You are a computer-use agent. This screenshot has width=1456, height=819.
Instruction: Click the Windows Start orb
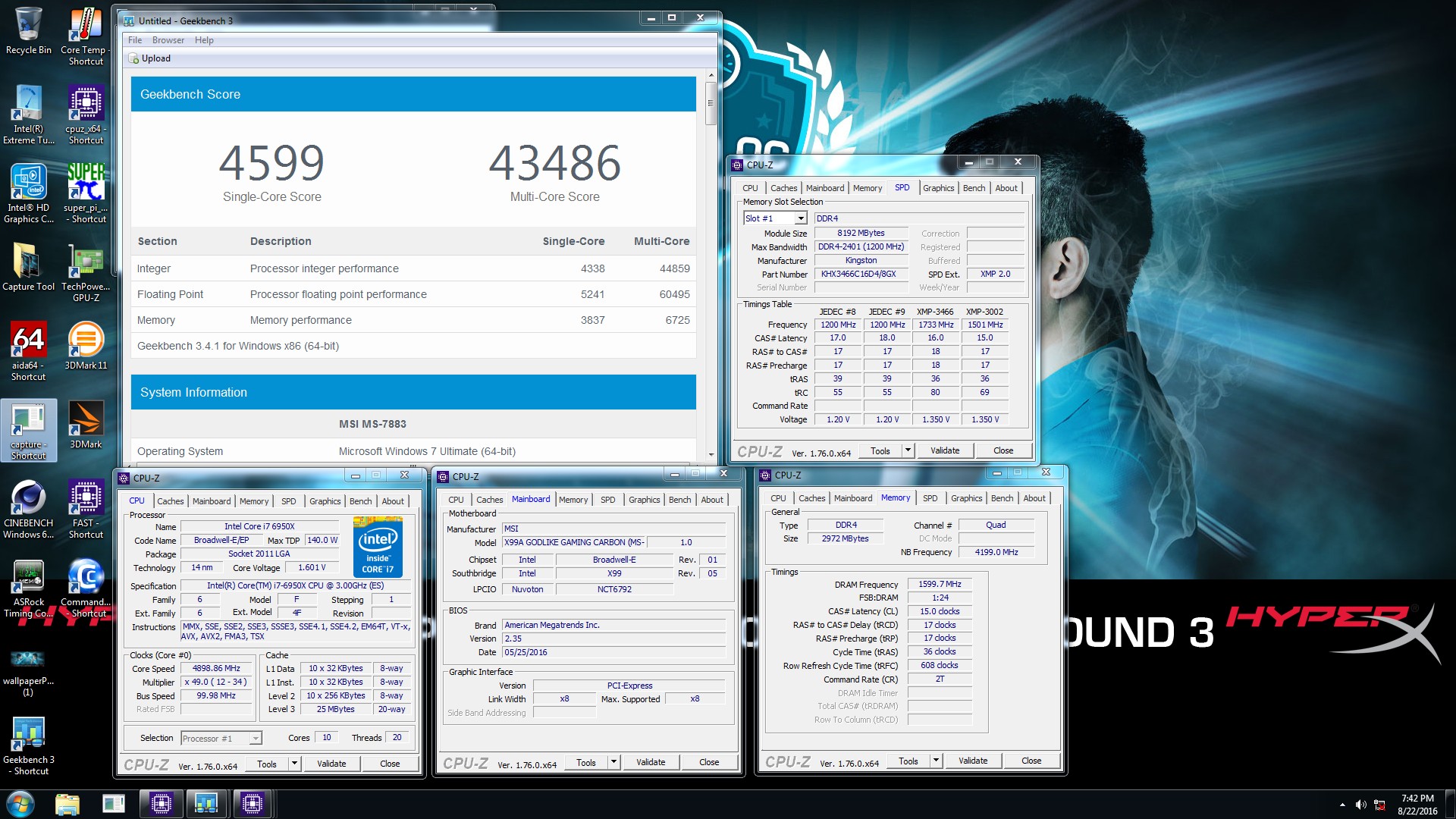tap(20, 804)
